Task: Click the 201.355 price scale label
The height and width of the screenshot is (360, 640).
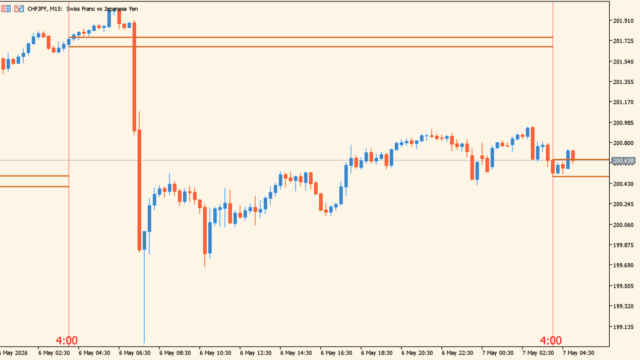Action: point(623,82)
